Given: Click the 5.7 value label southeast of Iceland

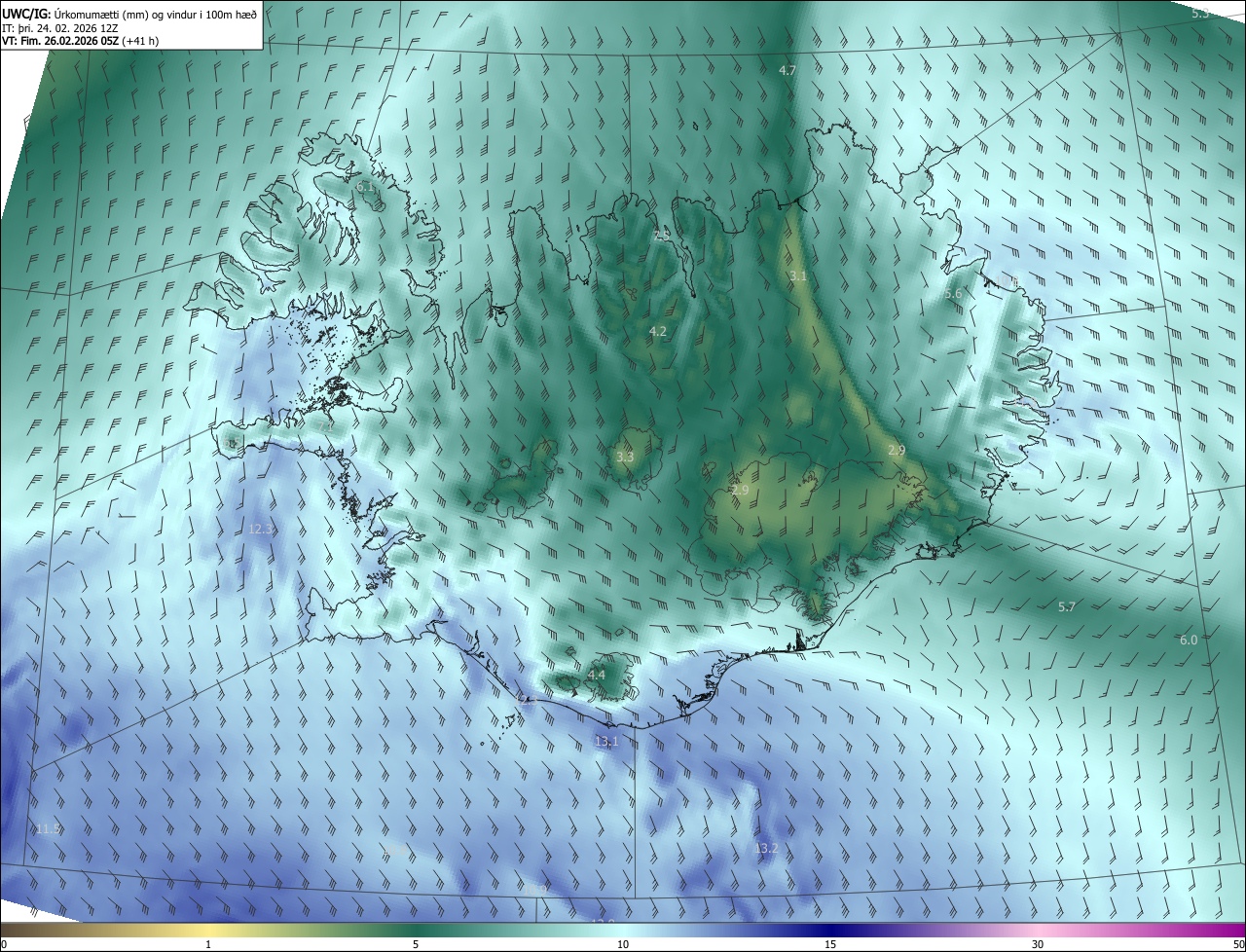Looking at the screenshot, I should click(x=1067, y=607).
